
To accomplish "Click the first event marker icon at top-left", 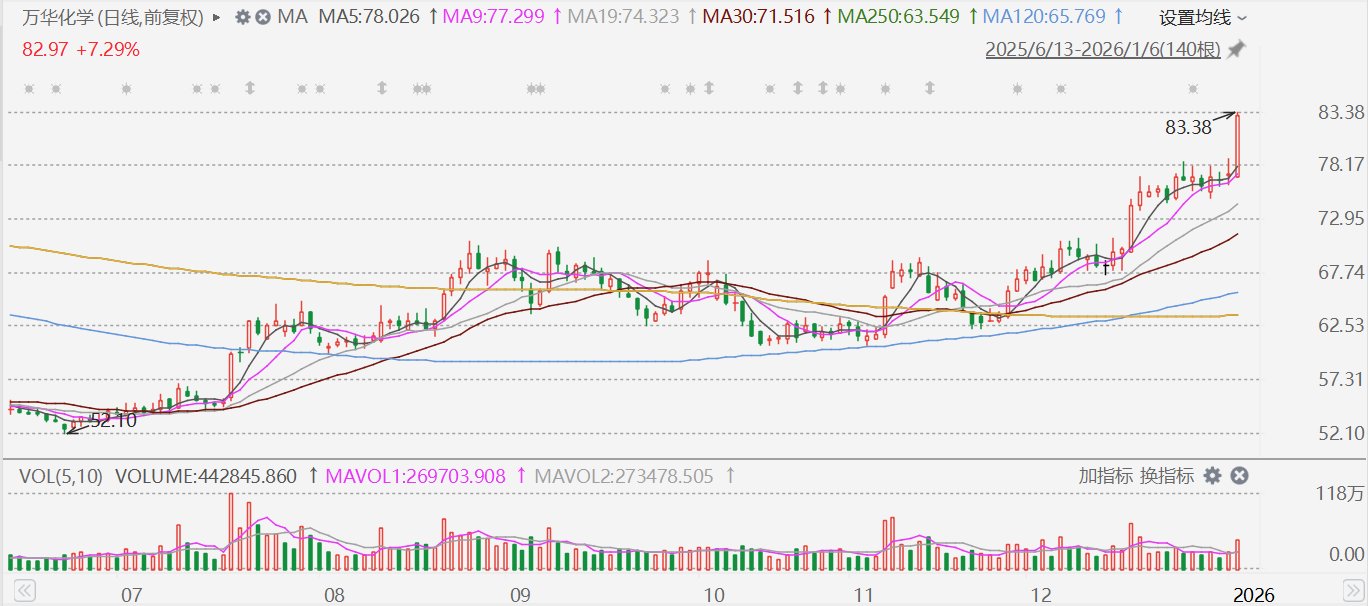I will pyautogui.click(x=29, y=89).
